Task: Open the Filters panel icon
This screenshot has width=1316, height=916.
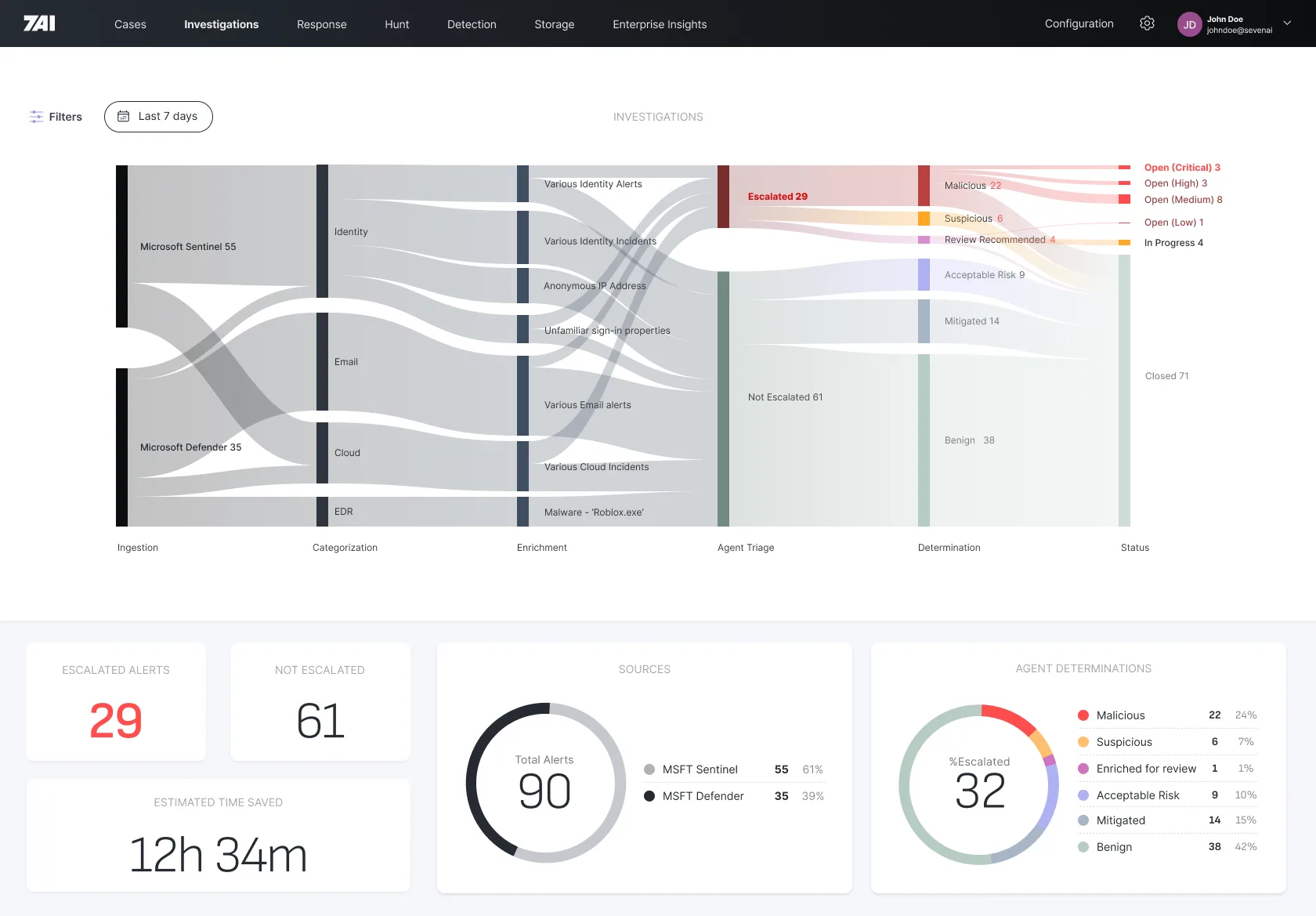Action: 35,116
